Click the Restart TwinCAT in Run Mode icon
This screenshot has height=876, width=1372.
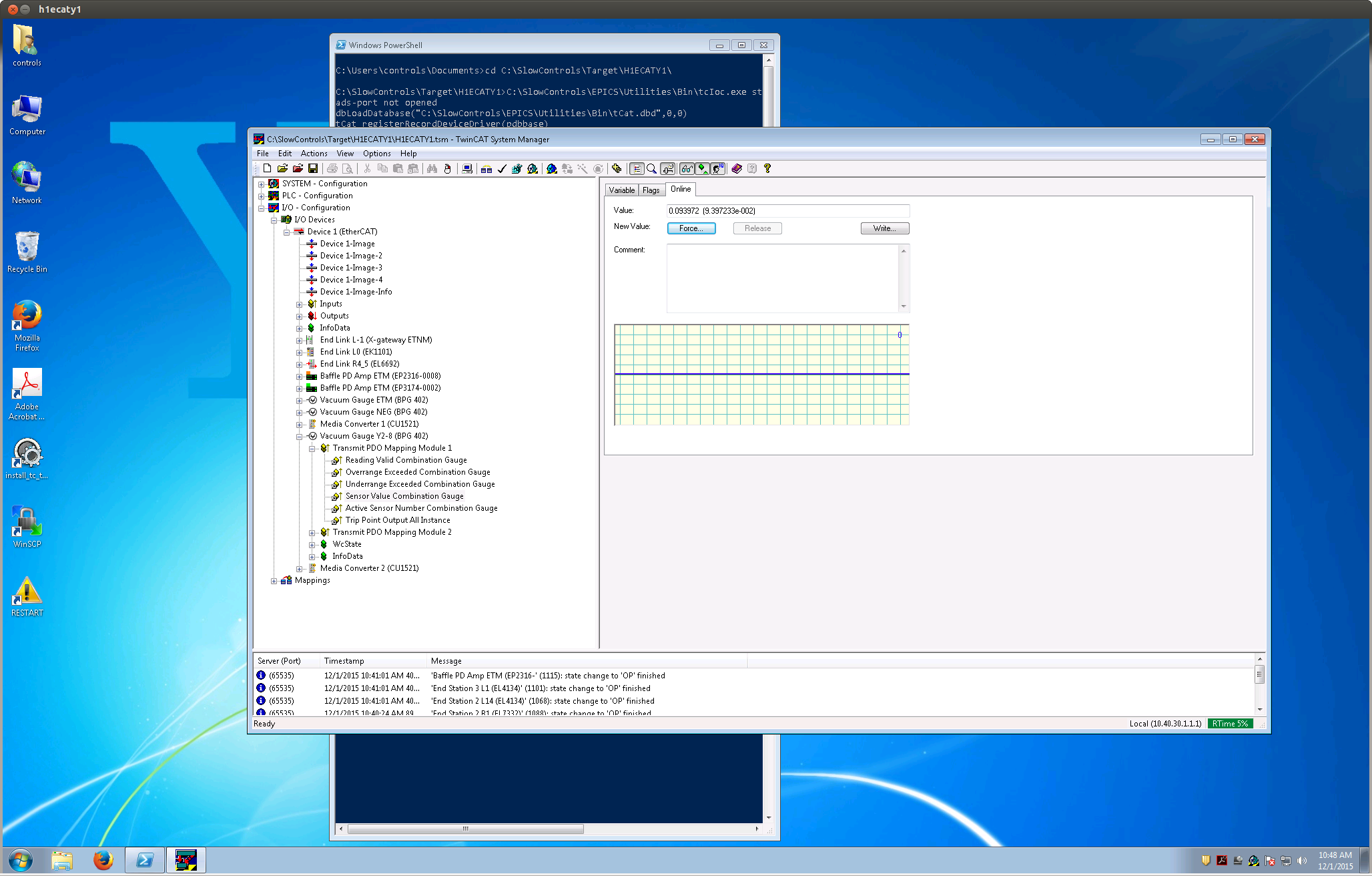(x=533, y=169)
